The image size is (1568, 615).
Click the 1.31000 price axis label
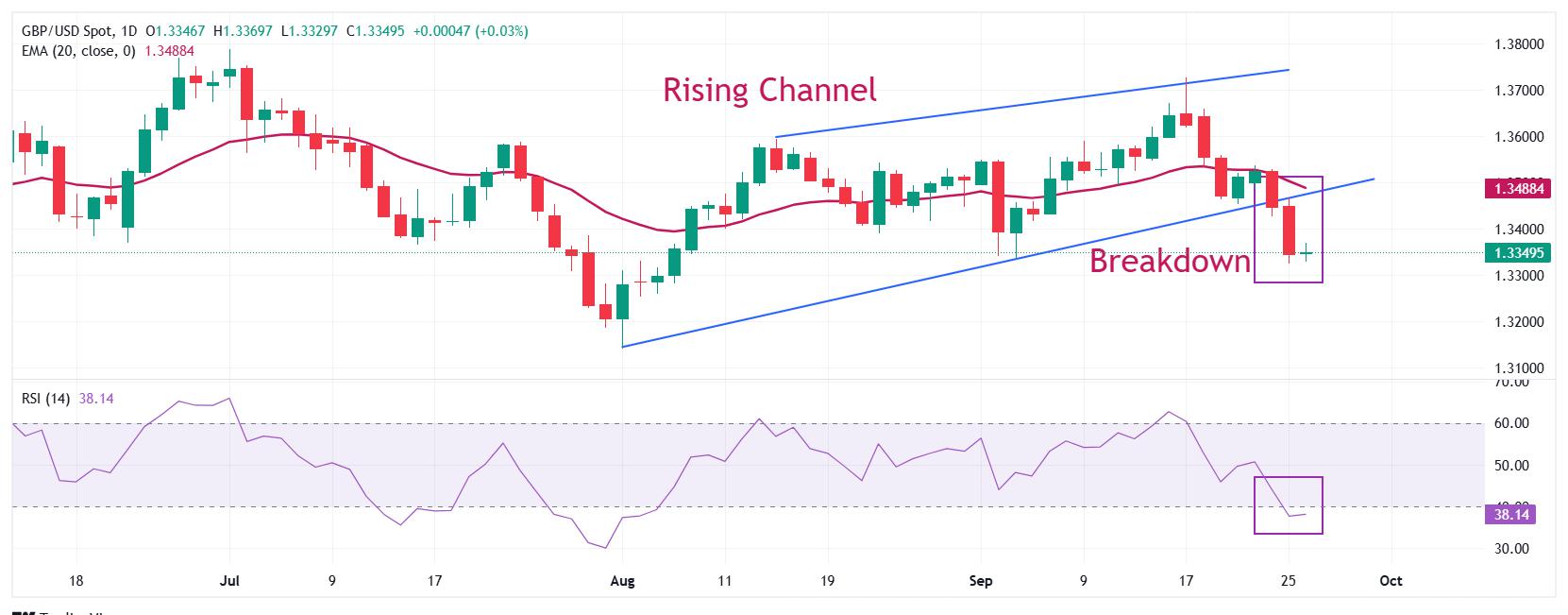click(1520, 368)
